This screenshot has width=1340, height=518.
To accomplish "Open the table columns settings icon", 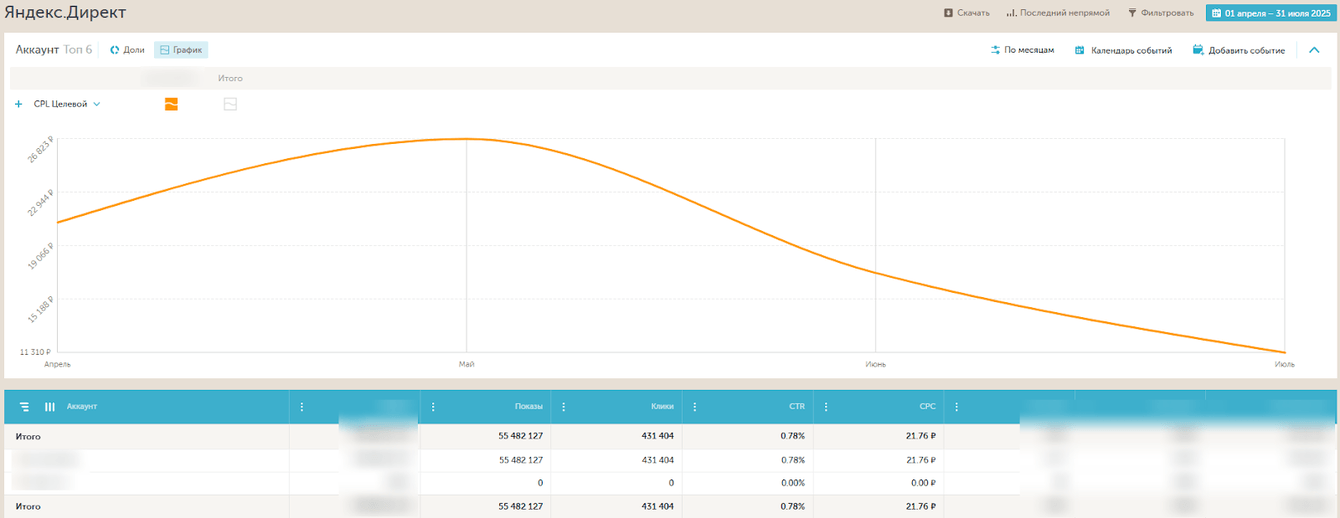I will point(49,407).
